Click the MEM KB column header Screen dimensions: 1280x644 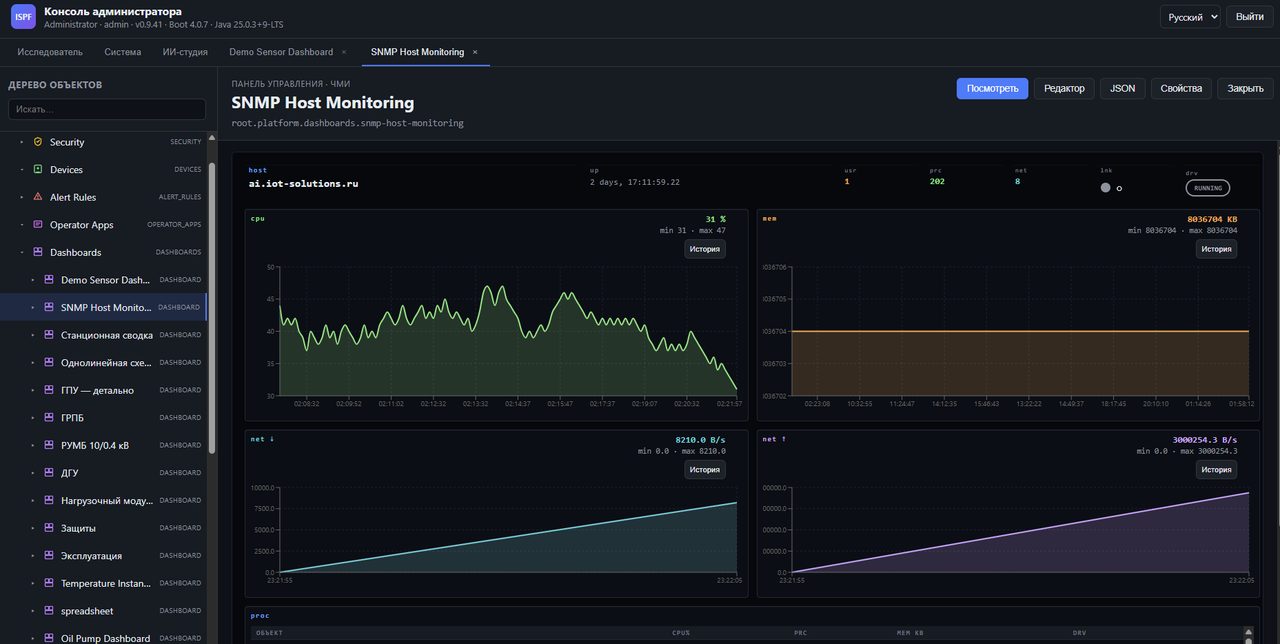click(910, 633)
